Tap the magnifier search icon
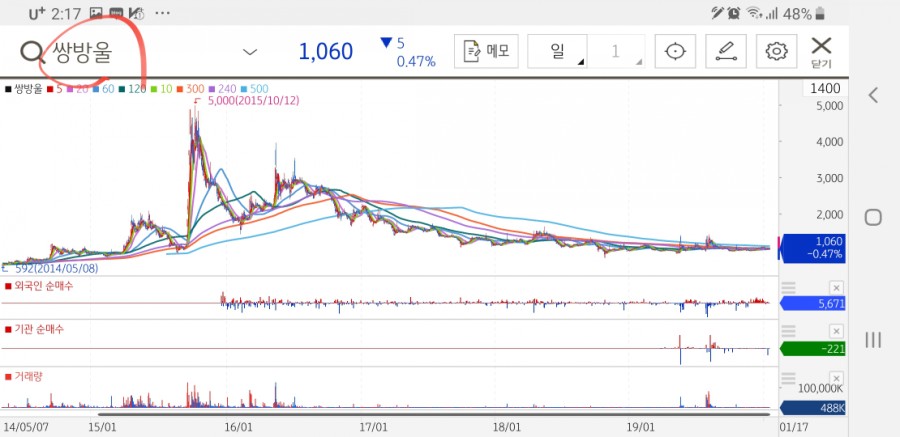Viewport: 900px width, 437px height. (x=32, y=52)
